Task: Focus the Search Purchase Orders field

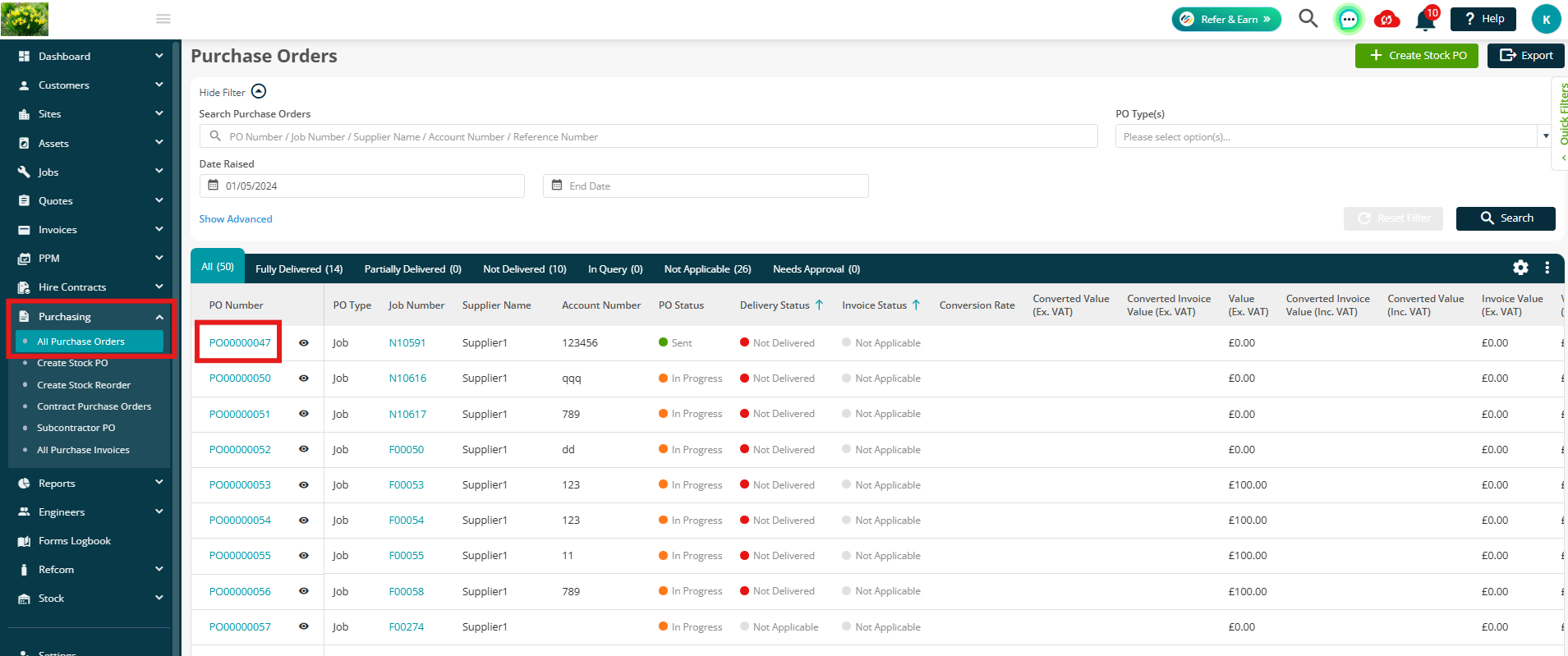Action: (648, 136)
